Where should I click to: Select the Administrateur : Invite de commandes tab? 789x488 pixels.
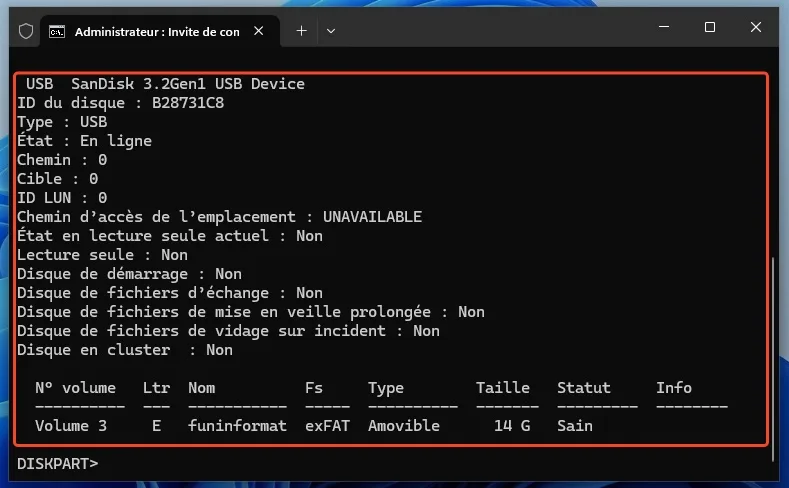point(160,31)
